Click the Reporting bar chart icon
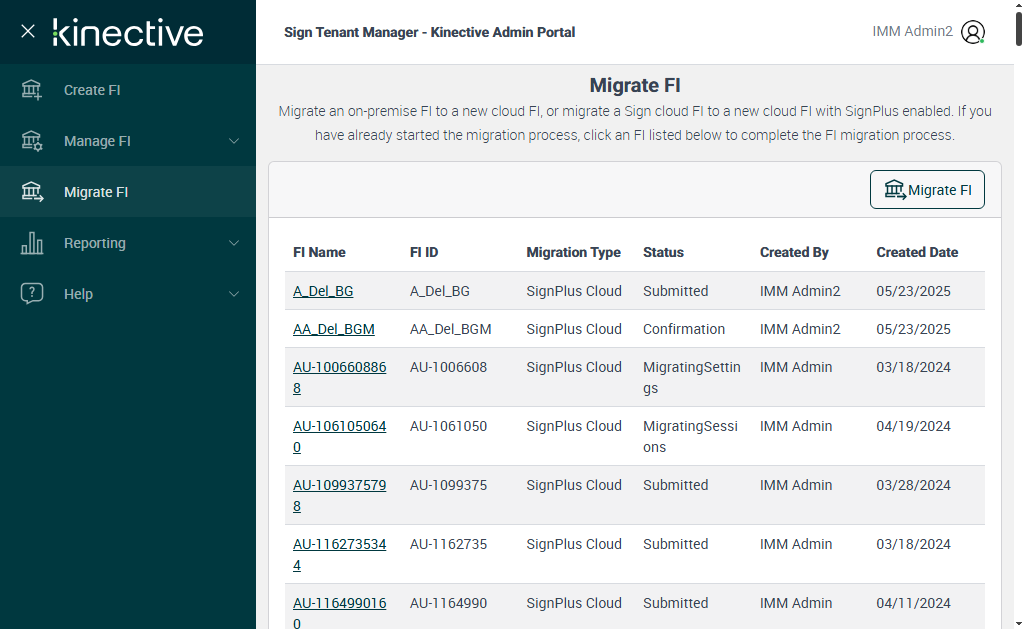The width and height of the screenshot is (1024, 629). point(32,243)
